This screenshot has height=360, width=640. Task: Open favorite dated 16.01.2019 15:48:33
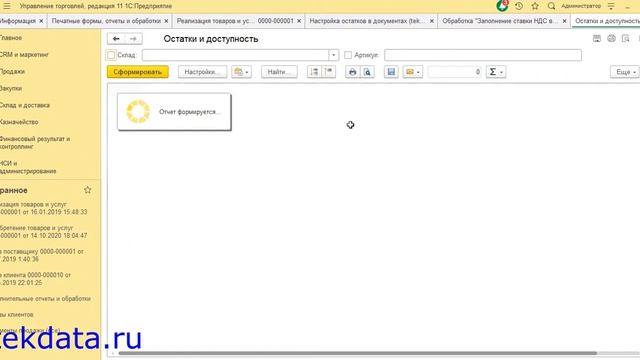(43, 208)
